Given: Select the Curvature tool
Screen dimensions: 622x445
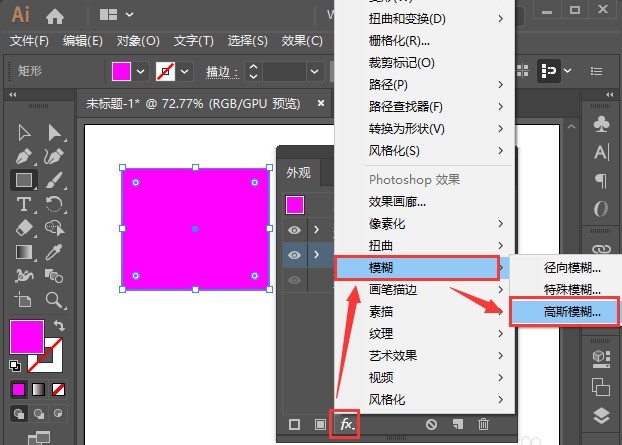Looking at the screenshot, I should coord(54,156).
